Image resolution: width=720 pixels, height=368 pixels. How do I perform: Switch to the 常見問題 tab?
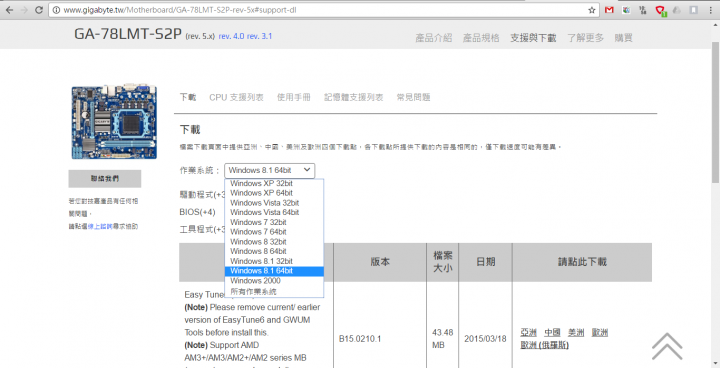pos(413,97)
